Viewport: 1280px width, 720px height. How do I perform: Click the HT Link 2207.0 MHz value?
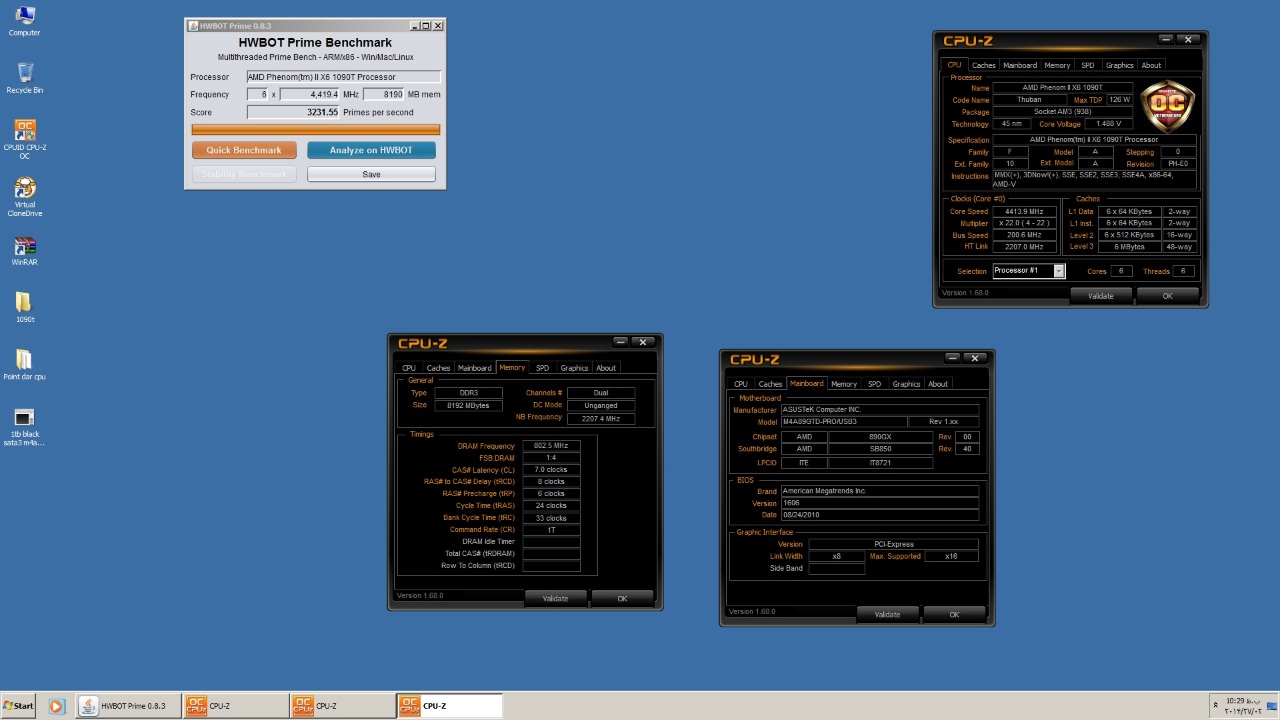click(x=1025, y=247)
